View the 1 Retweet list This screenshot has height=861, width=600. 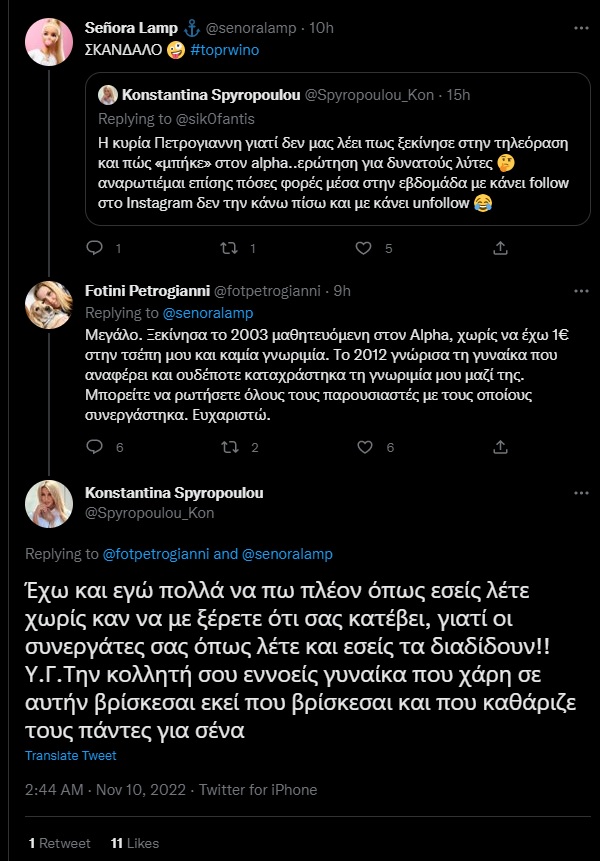pyautogui.click(x=62, y=843)
